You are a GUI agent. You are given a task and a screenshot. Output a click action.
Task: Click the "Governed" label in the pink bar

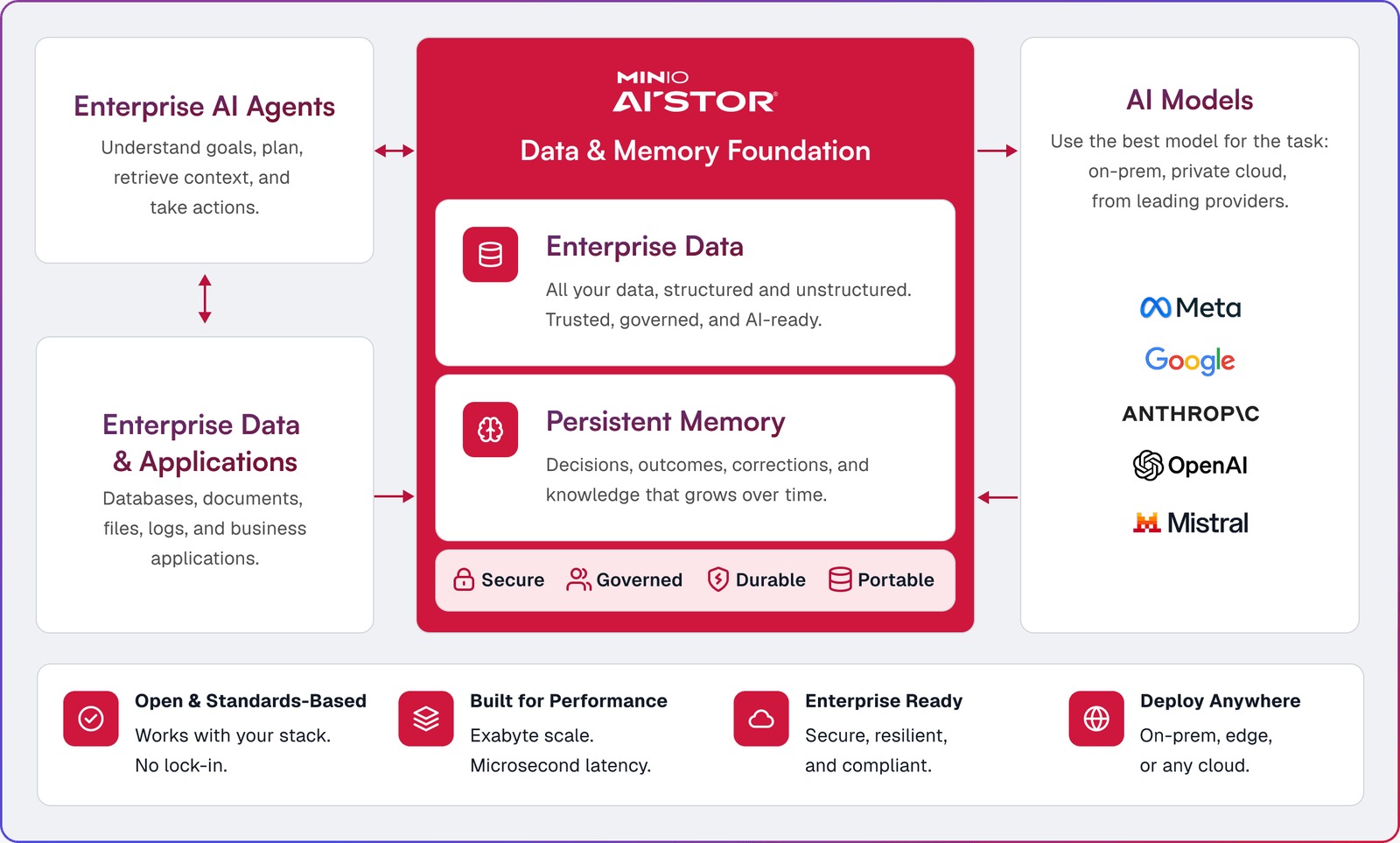[x=640, y=580]
